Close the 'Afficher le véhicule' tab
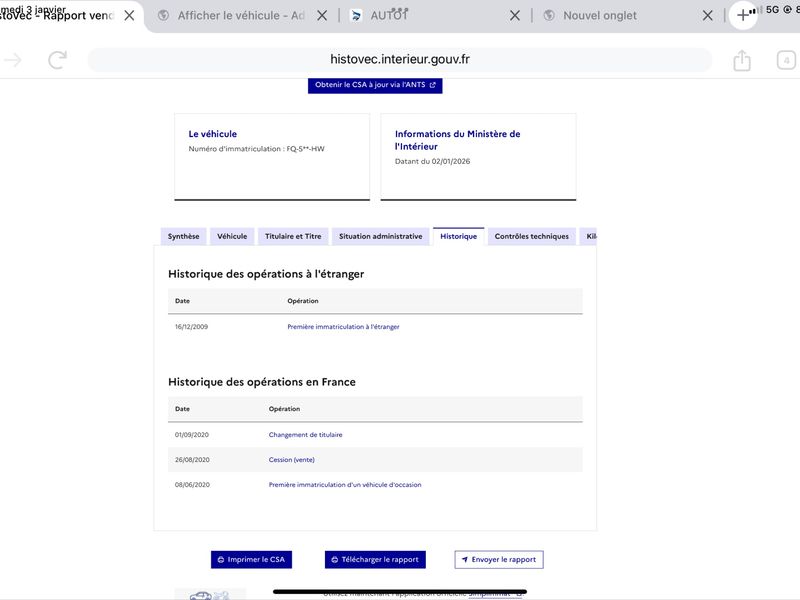Image resolution: width=800 pixels, height=600 pixels. [x=320, y=16]
